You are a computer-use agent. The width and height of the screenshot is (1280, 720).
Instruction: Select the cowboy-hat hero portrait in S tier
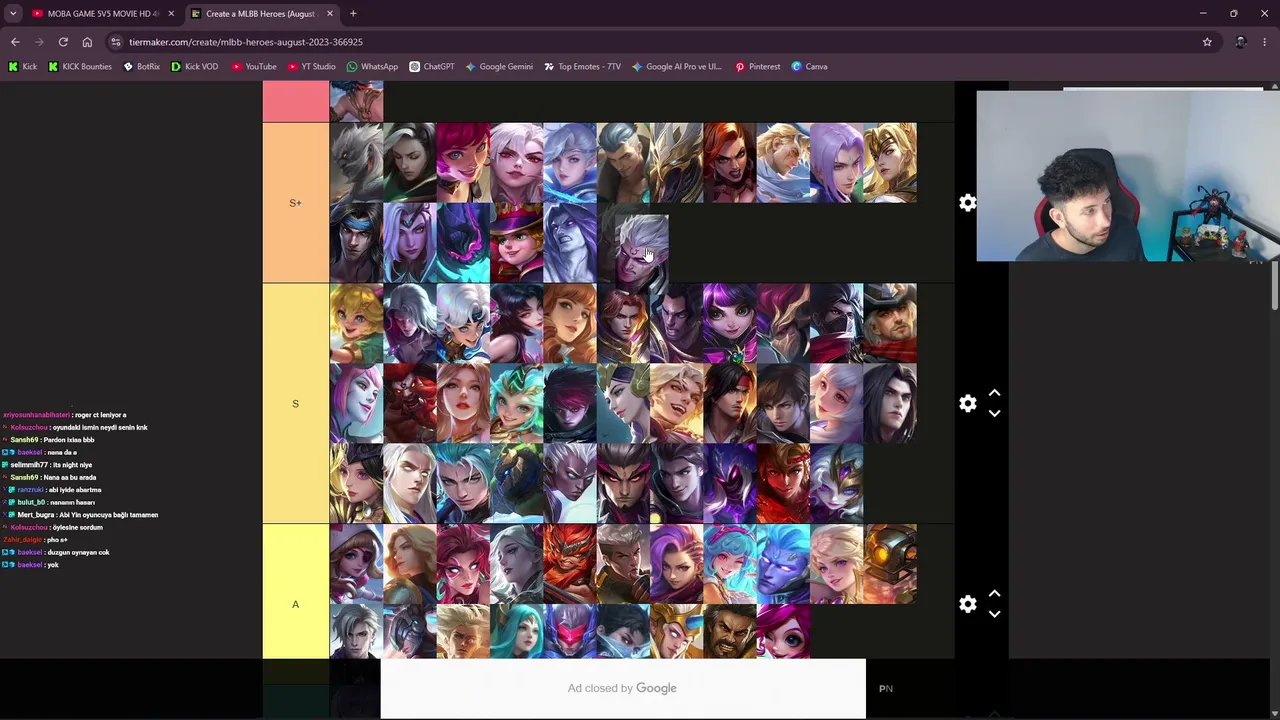(890, 323)
